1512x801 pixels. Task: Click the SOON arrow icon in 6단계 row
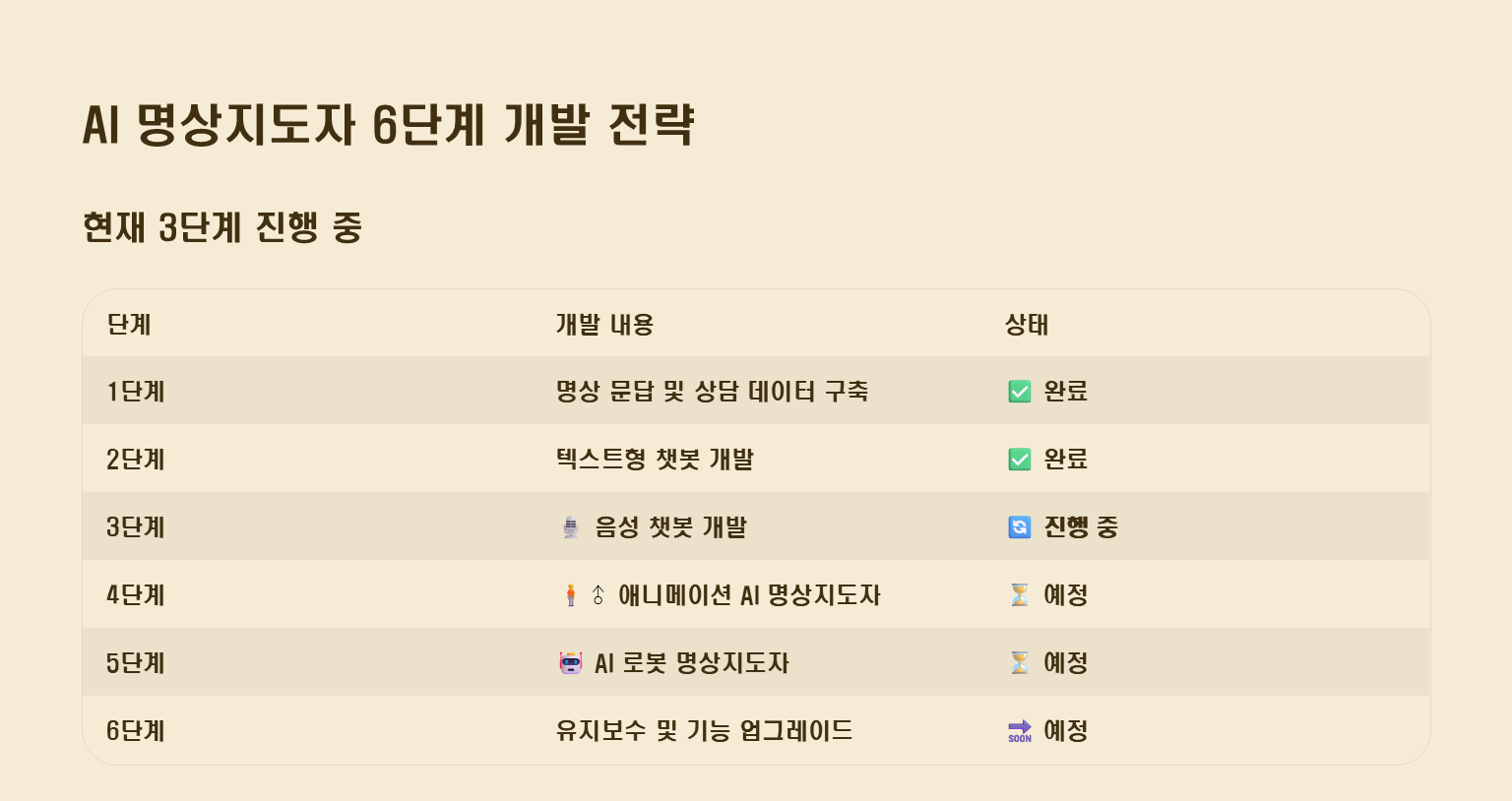click(1020, 731)
